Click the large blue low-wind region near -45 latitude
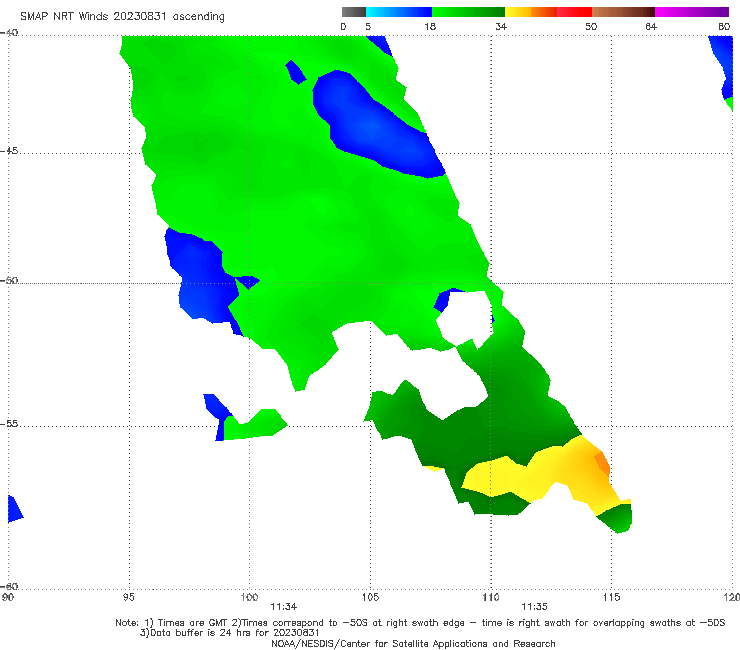This screenshot has height=650, width=740. click(x=378, y=125)
